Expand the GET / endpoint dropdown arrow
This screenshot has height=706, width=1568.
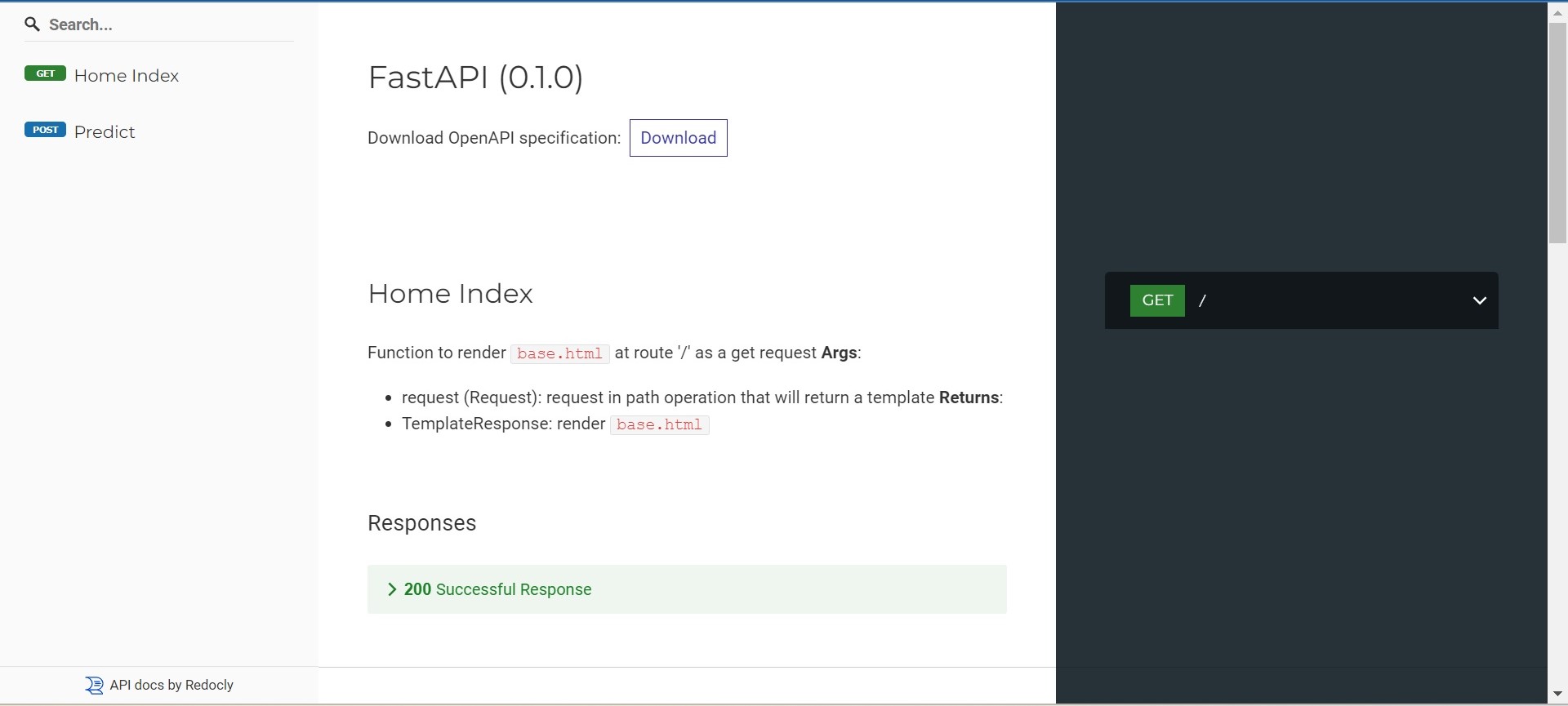pyautogui.click(x=1480, y=300)
